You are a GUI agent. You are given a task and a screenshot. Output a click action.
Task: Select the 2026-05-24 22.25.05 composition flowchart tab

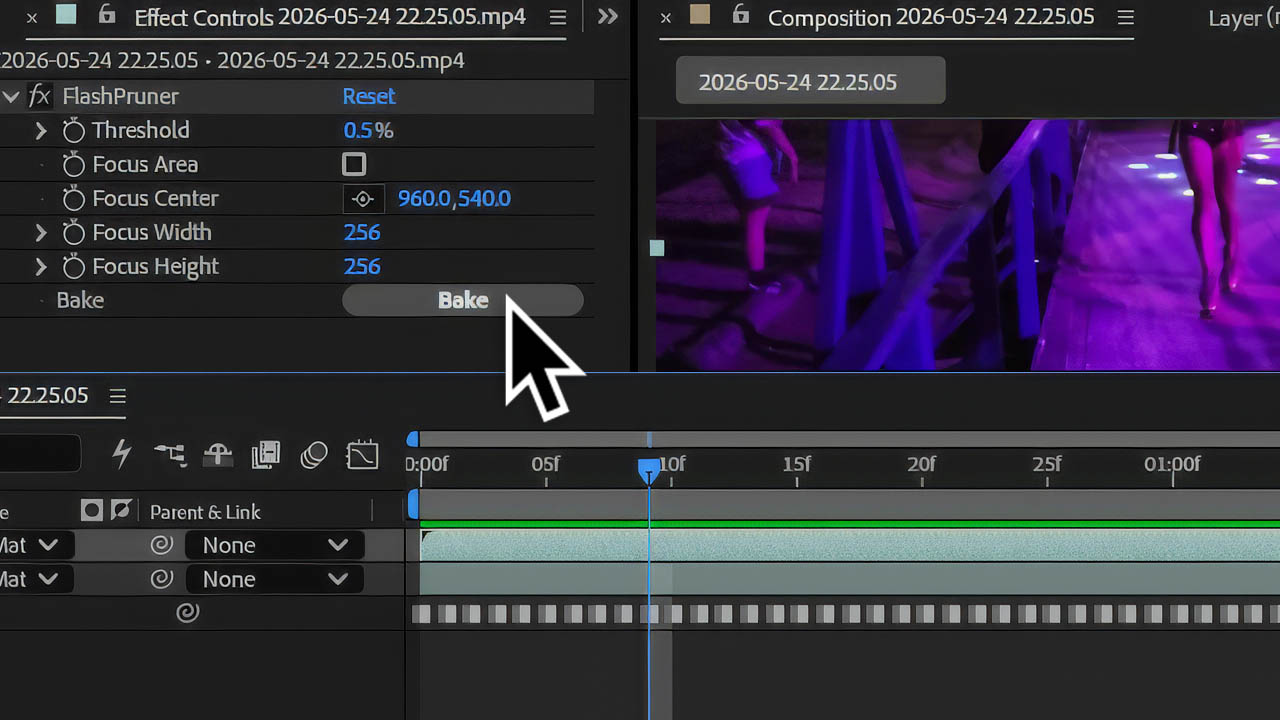[x=810, y=82]
